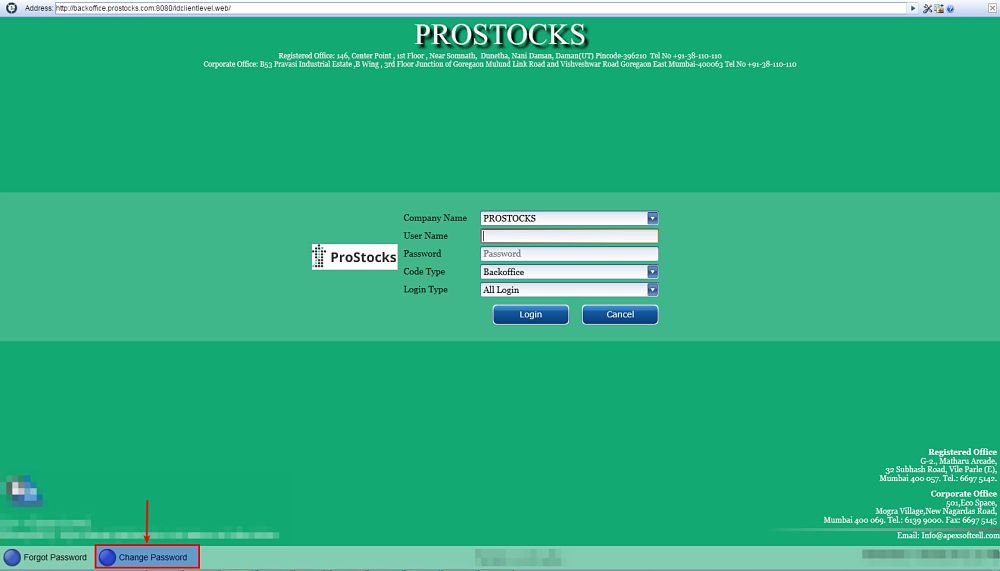The width and height of the screenshot is (1000, 571).
Task: Click the toolbar icon right of the wrench
Action: click(x=939, y=8)
